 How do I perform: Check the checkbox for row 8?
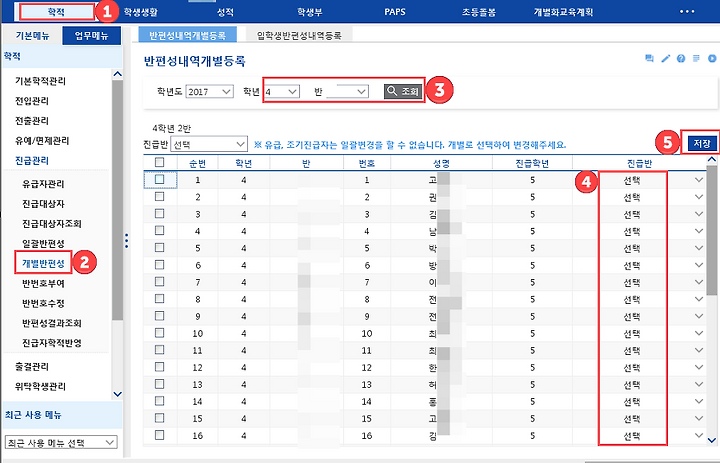tap(159, 299)
